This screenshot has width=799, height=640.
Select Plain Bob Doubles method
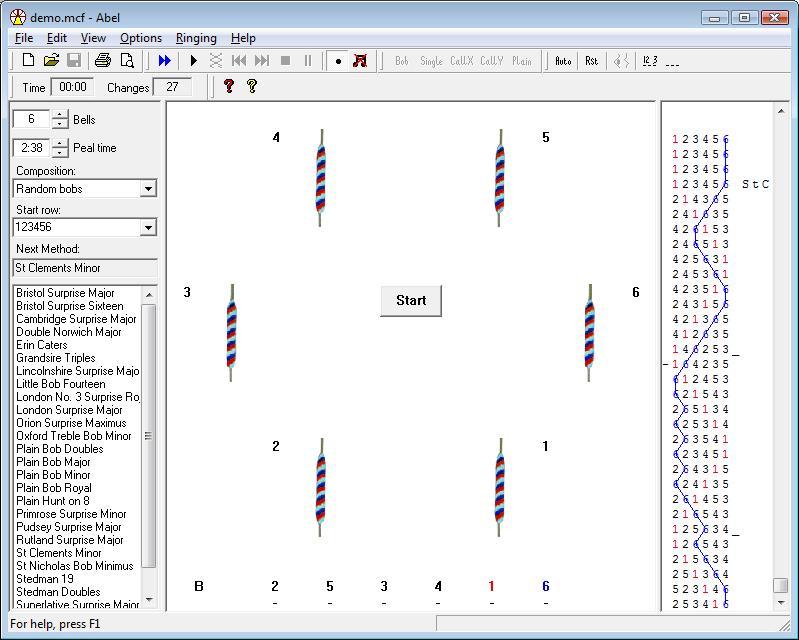(60, 449)
